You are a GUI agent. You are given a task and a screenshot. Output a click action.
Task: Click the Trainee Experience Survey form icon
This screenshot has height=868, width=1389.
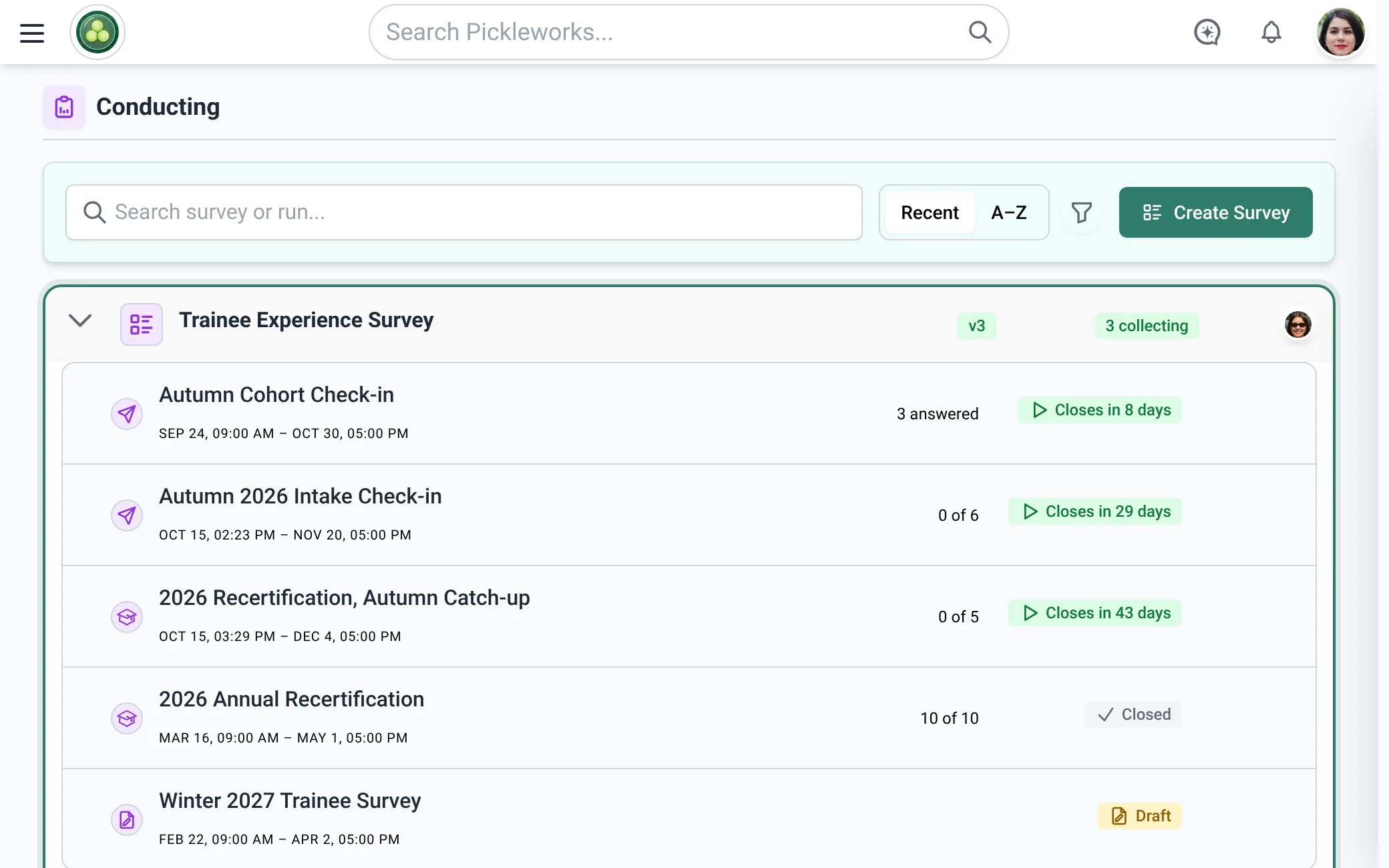142,324
